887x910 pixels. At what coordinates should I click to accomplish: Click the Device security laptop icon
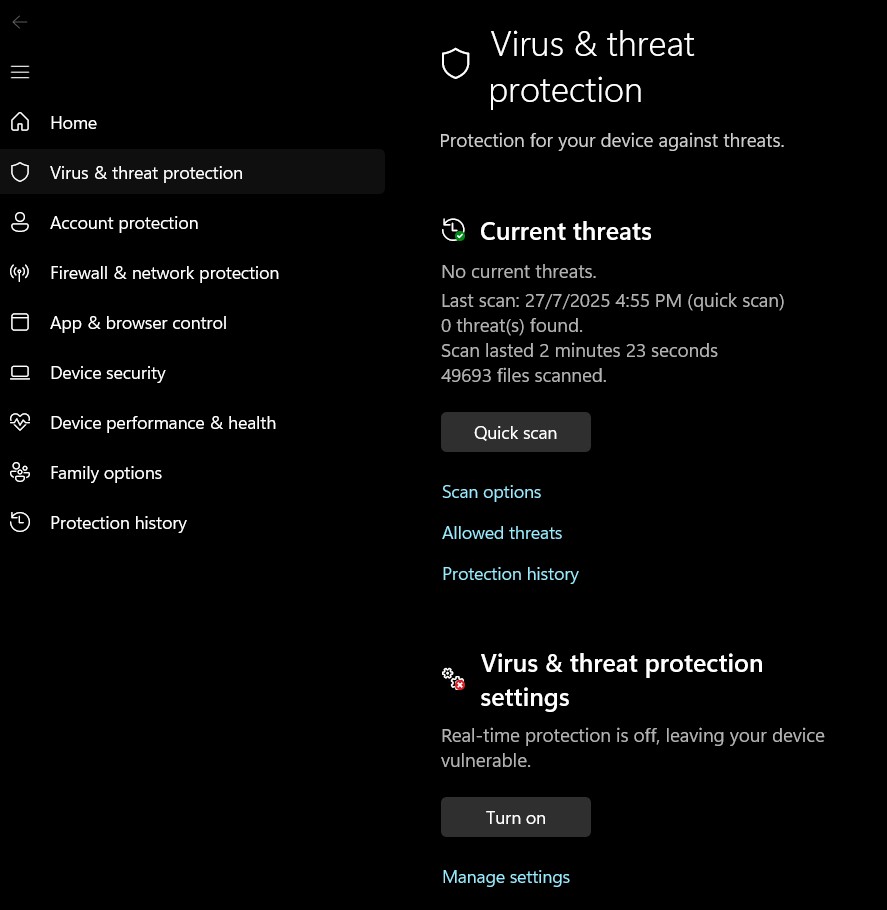[20, 373]
